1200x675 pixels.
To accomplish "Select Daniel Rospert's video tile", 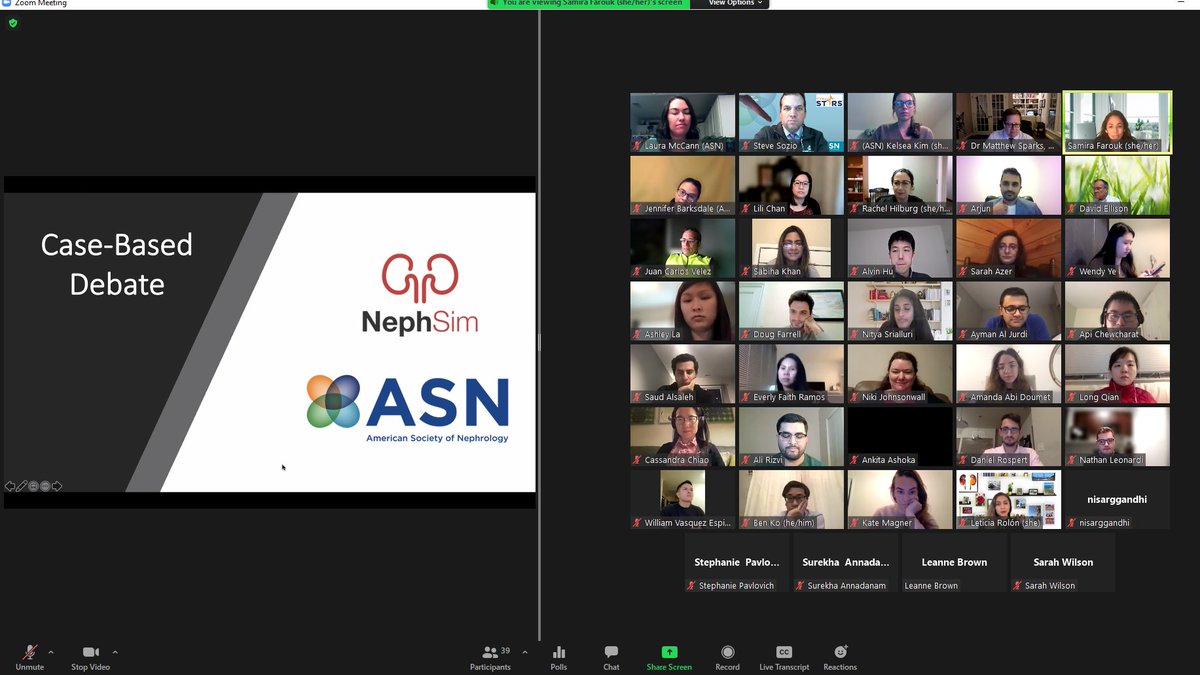I will point(1008,437).
